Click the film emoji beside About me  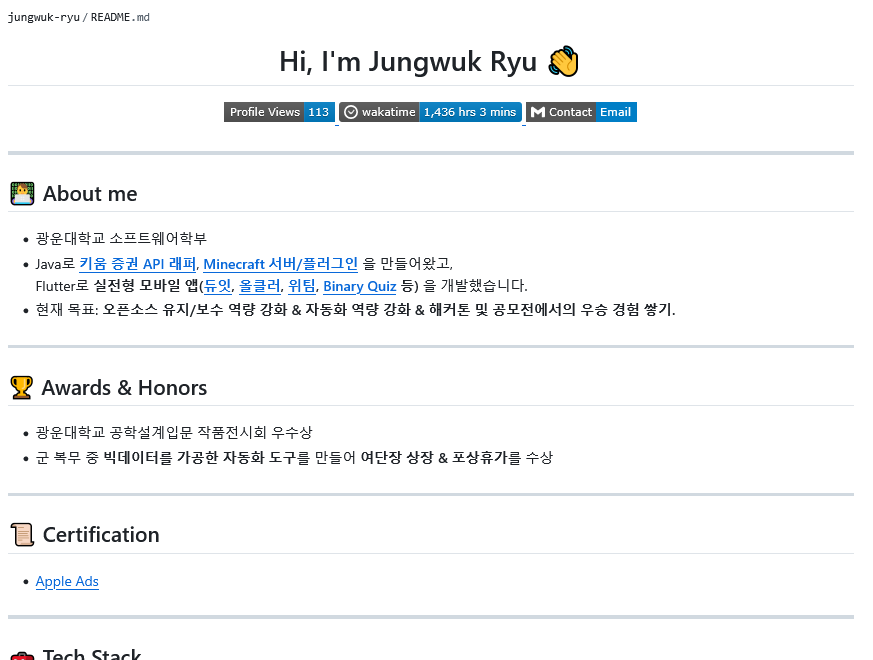22,193
